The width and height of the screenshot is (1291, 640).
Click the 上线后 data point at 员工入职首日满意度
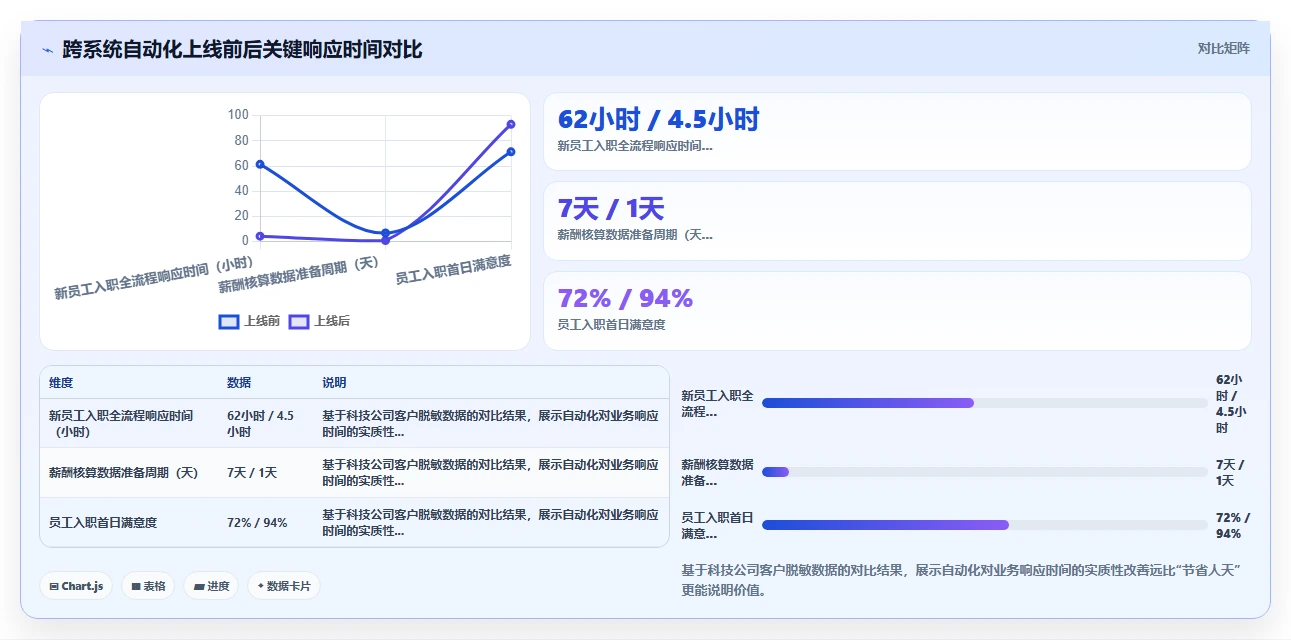511,124
